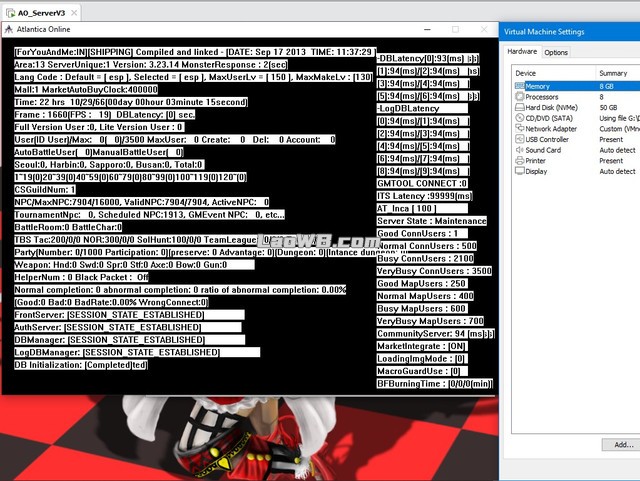640x481 pixels.
Task: Click 'AuthServer: [SESSION_STATE_ESTABLISHED]' line
Action: click(x=127, y=327)
